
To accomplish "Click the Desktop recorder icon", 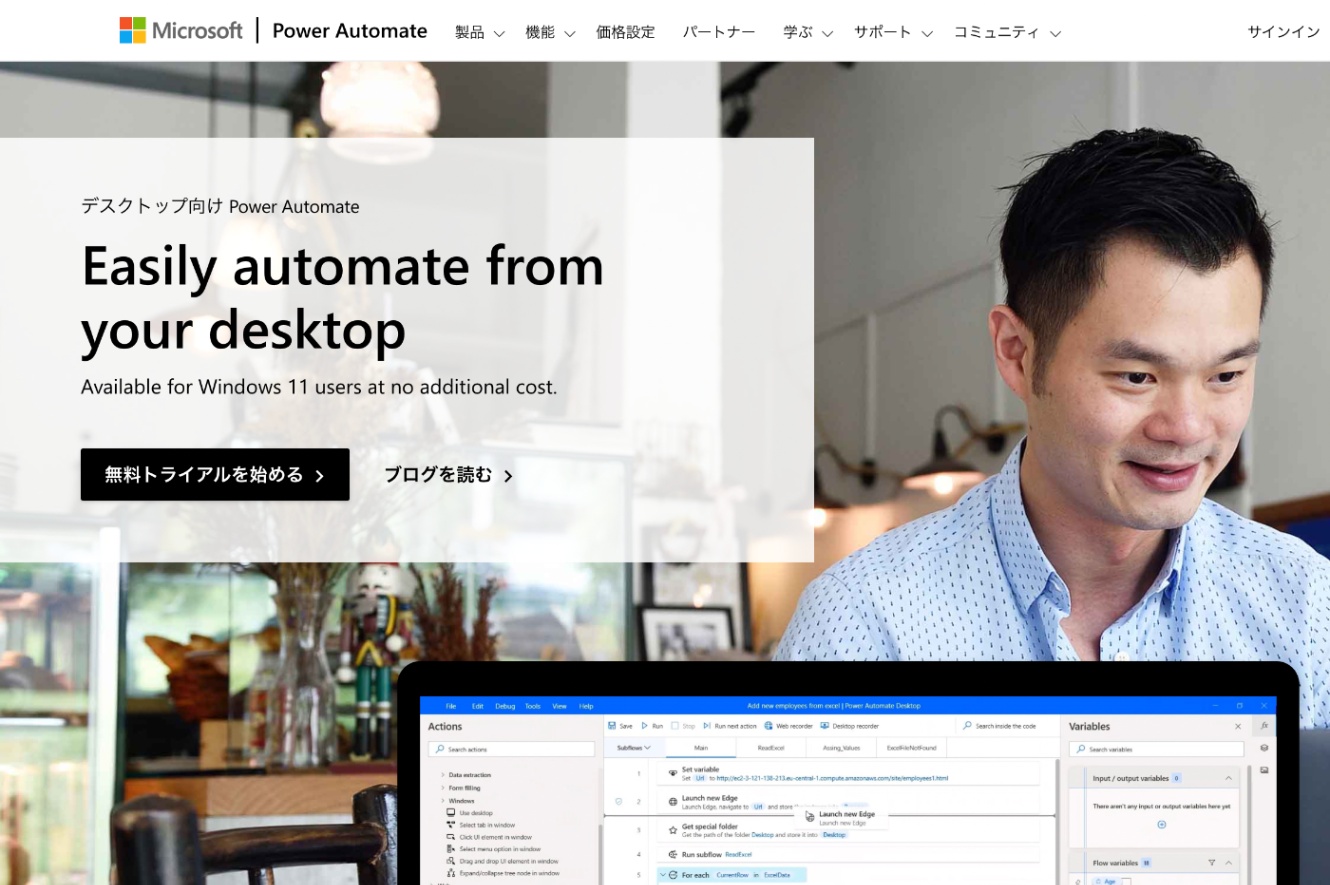I will pos(825,725).
